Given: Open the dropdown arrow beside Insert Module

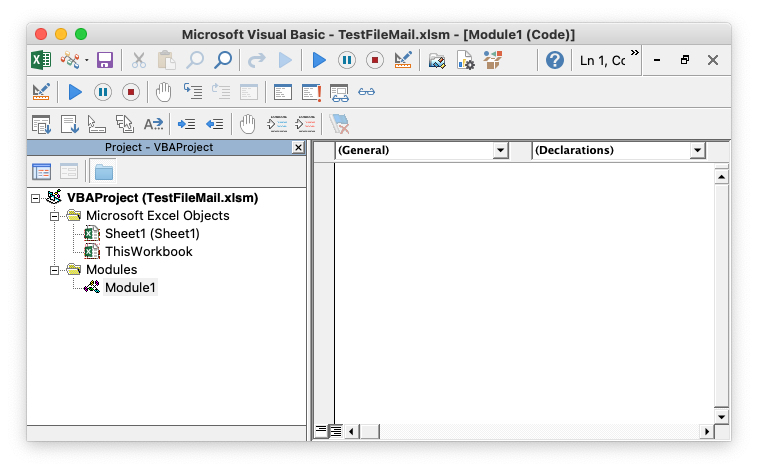Looking at the screenshot, I should [x=87, y=60].
